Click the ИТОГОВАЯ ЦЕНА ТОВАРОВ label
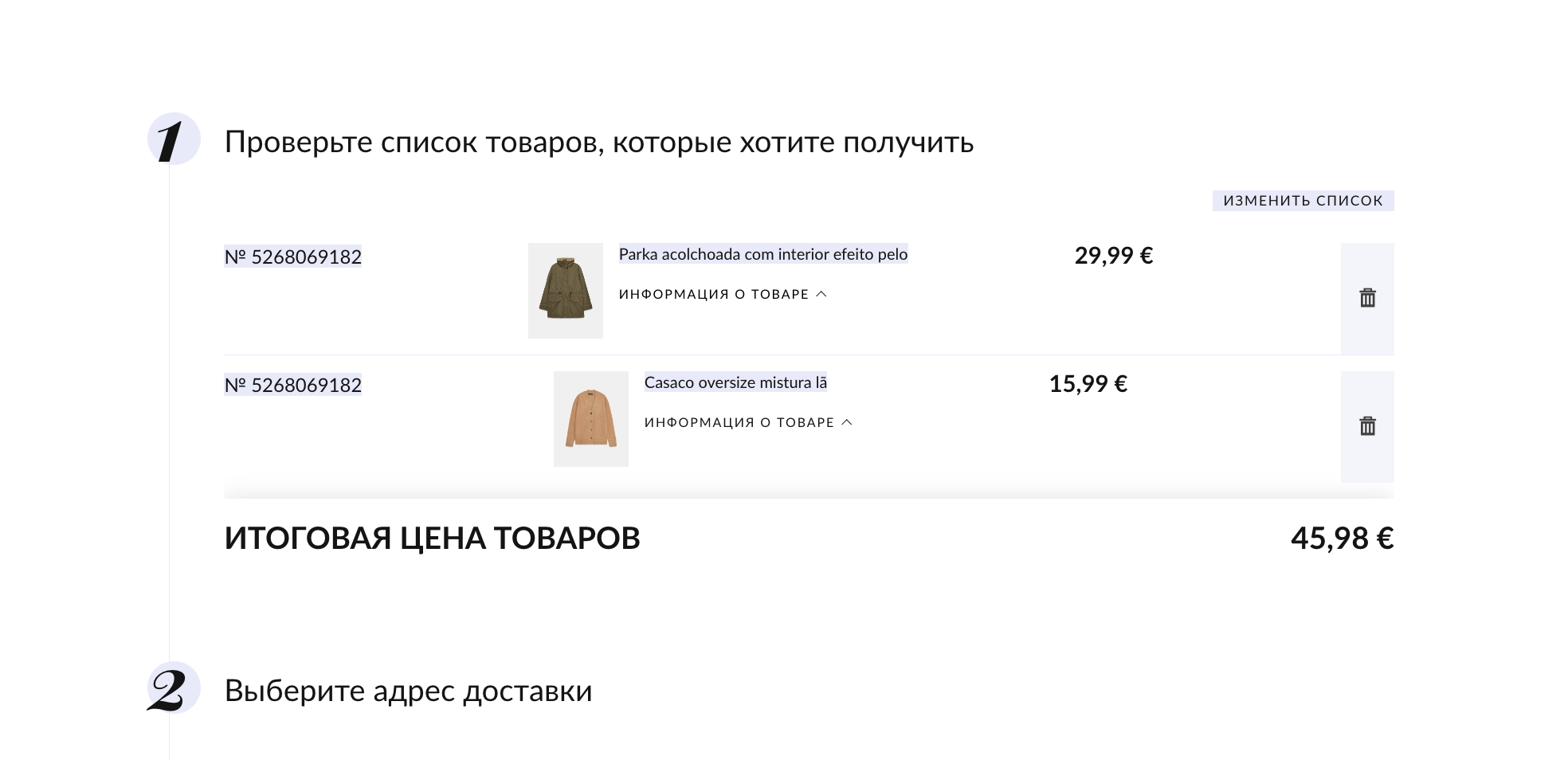The width and height of the screenshot is (1568, 760). click(x=432, y=539)
